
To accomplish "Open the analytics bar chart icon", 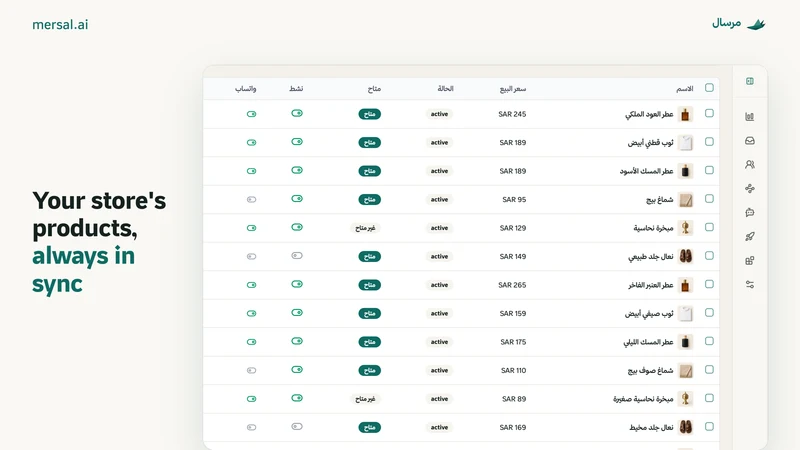I will pyautogui.click(x=749, y=117).
